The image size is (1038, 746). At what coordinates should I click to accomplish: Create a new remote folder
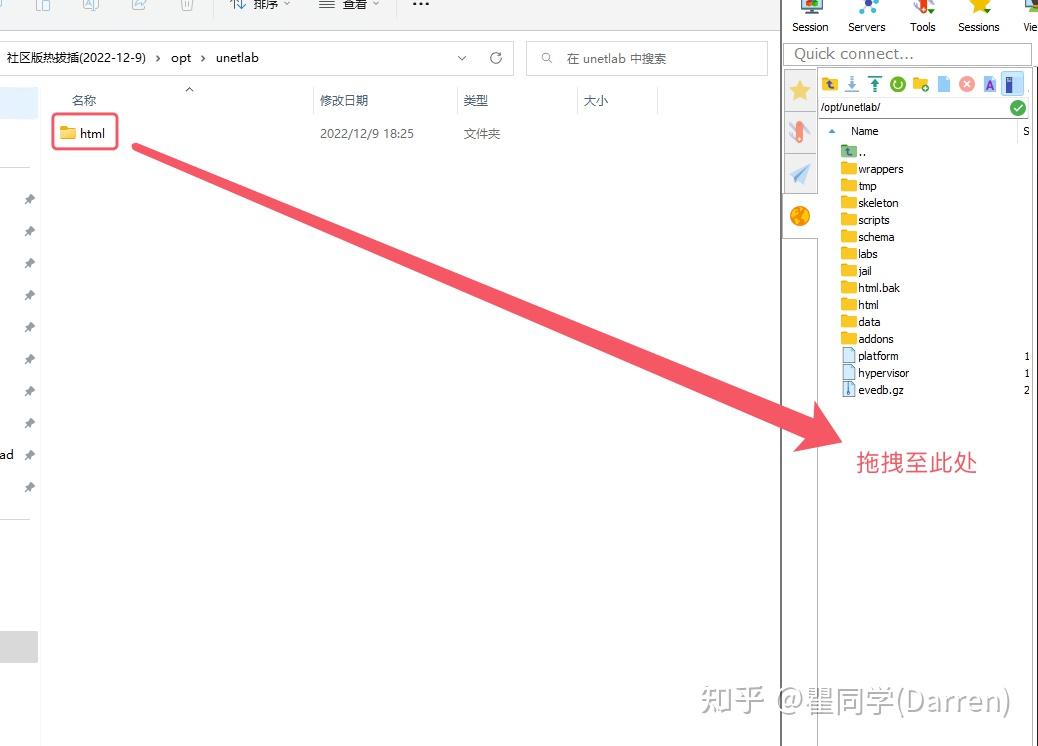coord(922,84)
